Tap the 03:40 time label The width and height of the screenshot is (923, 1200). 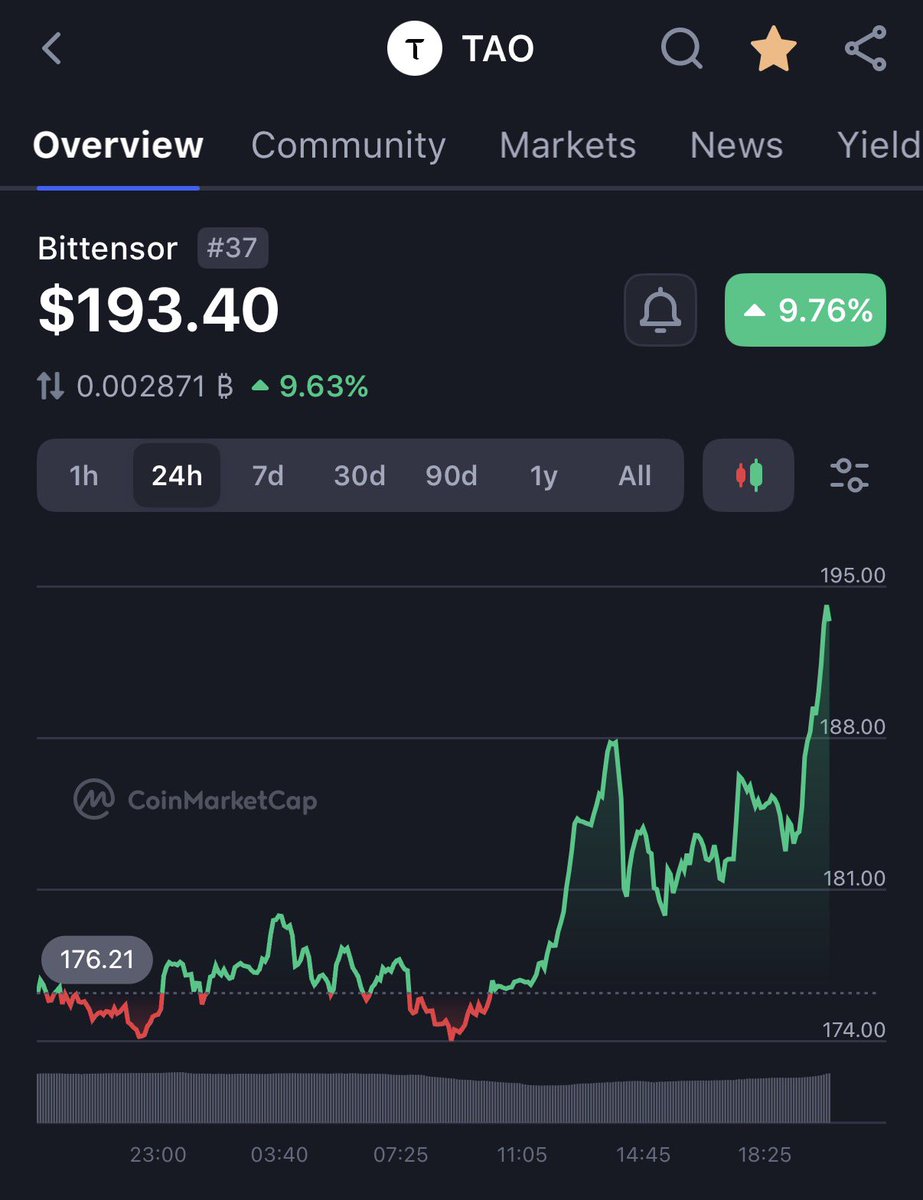click(x=279, y=1154)
